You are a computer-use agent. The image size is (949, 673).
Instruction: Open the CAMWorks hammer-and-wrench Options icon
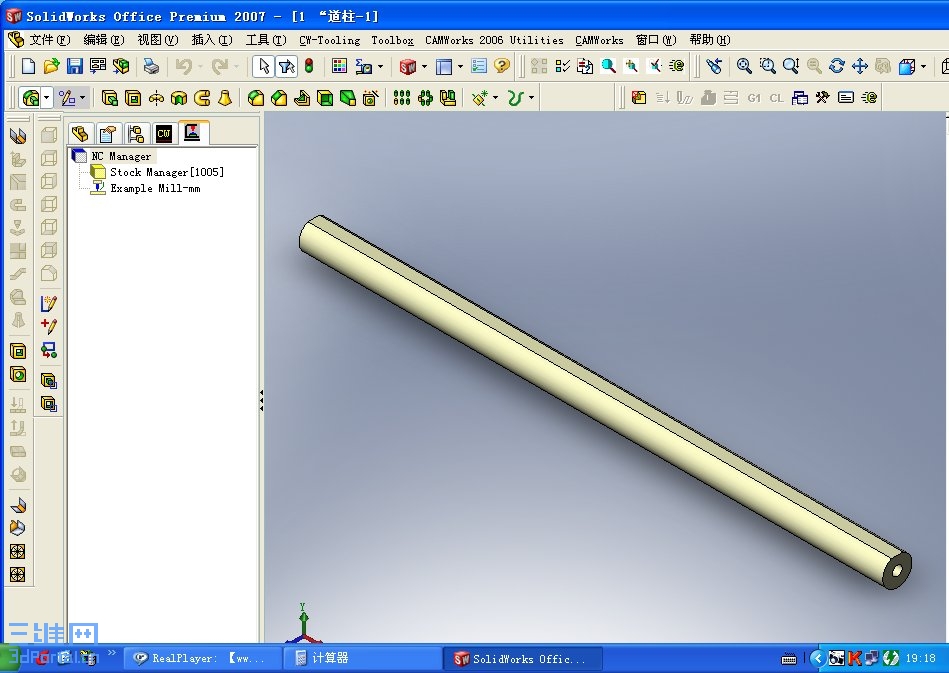(823, 97)
